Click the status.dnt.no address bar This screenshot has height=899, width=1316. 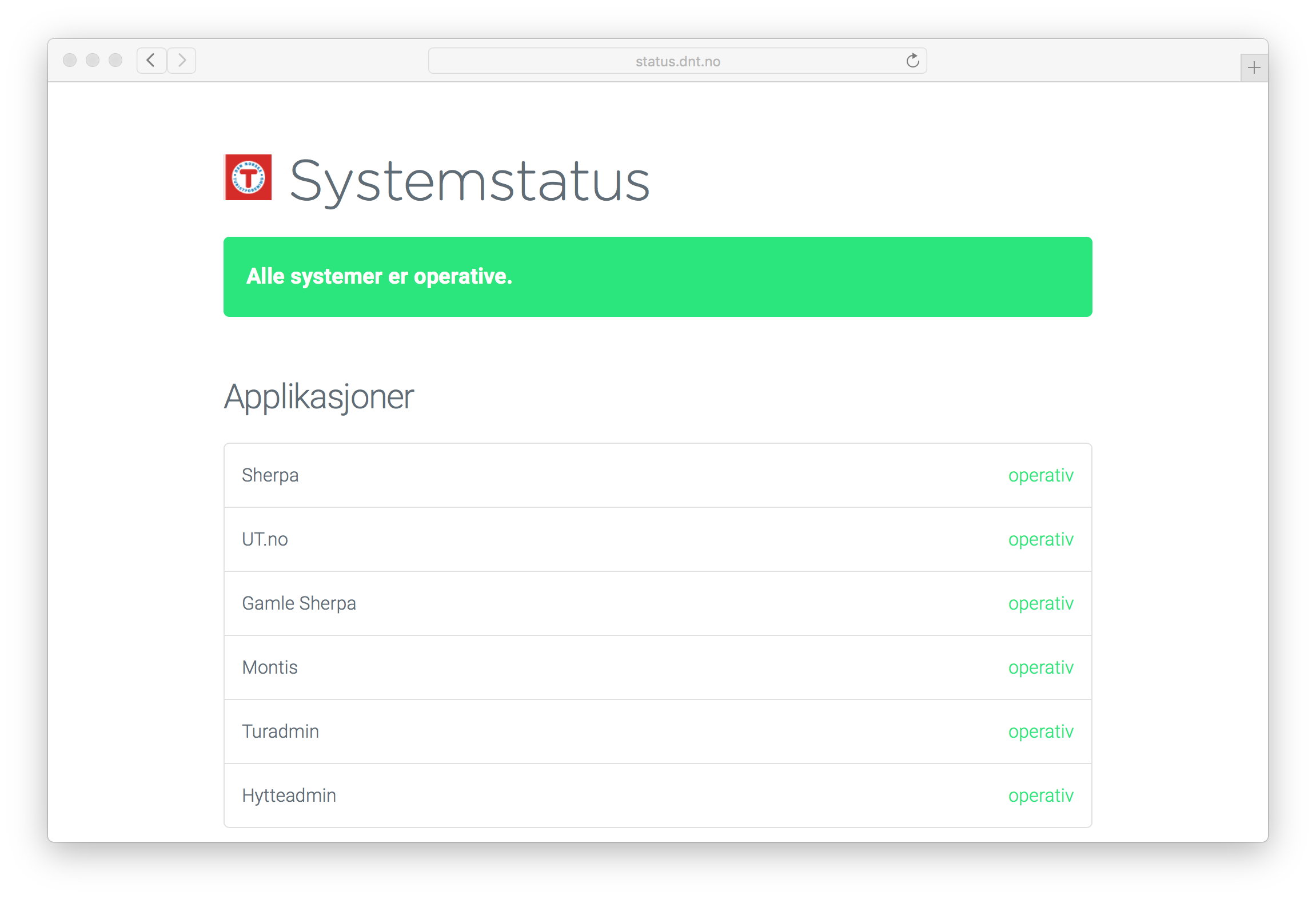click(x=677, y=61)
